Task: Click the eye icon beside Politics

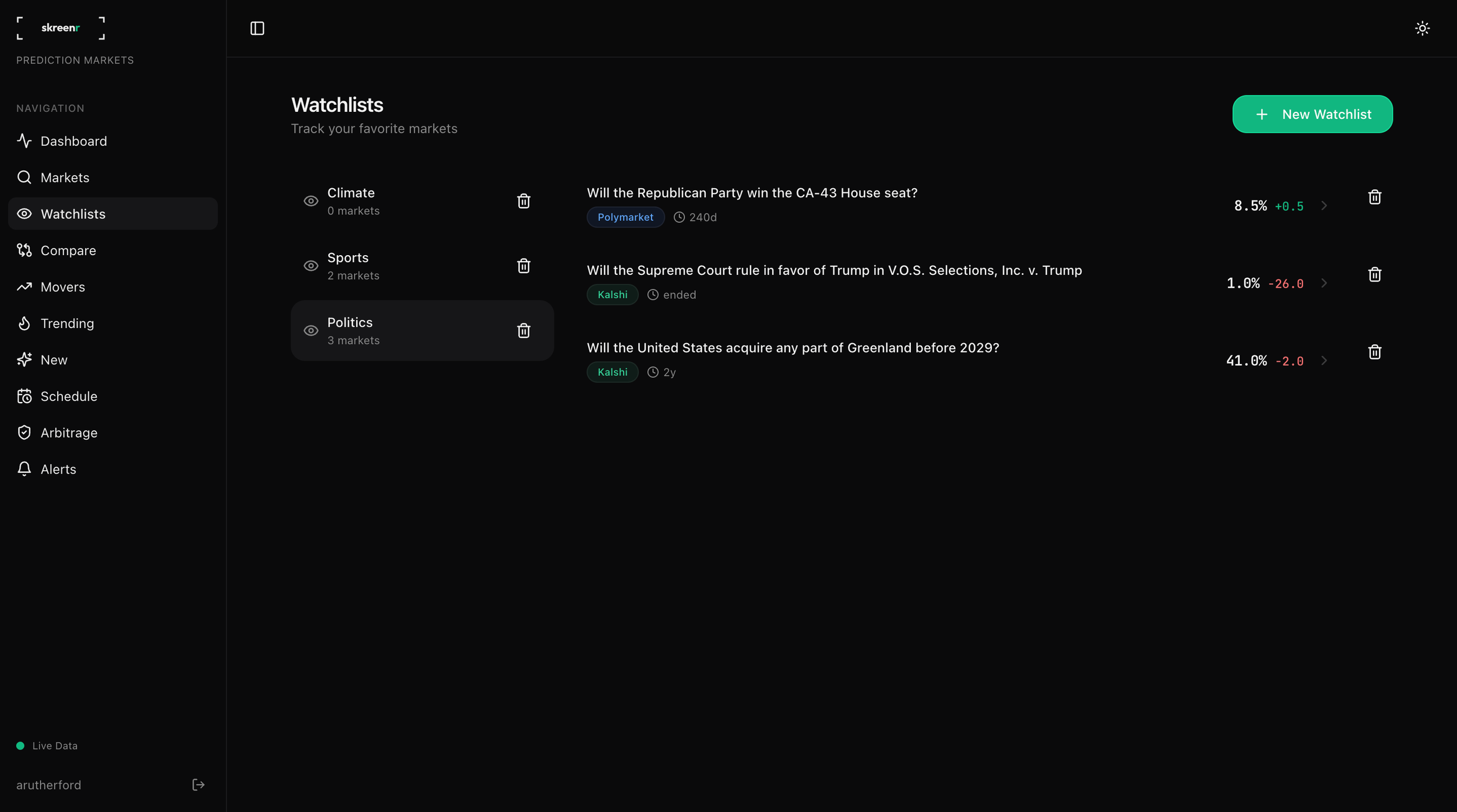Action: 311,330
